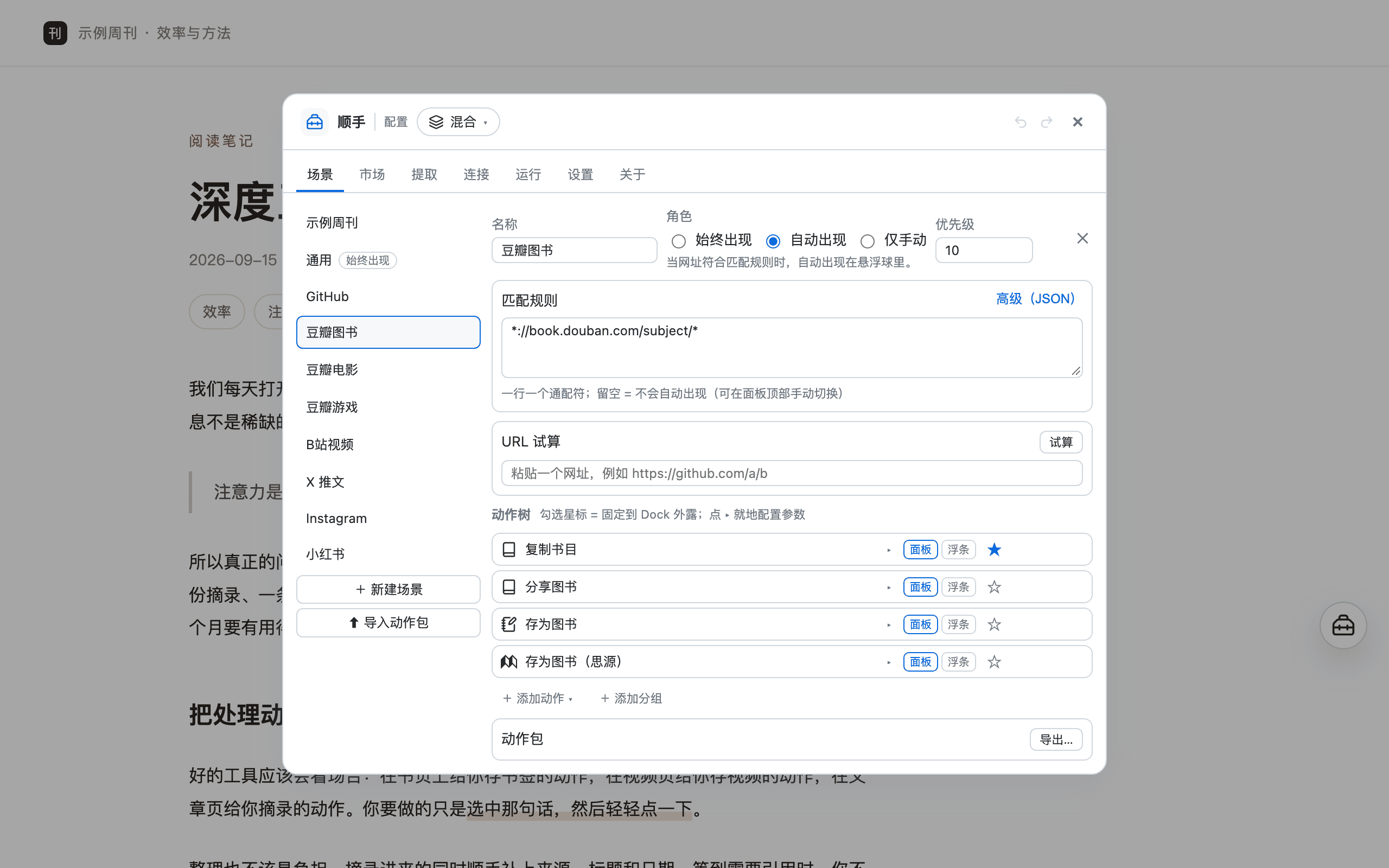Click 导入动作包 button
Viewport: 1389px width, 868px height.
tap(388, 622)
